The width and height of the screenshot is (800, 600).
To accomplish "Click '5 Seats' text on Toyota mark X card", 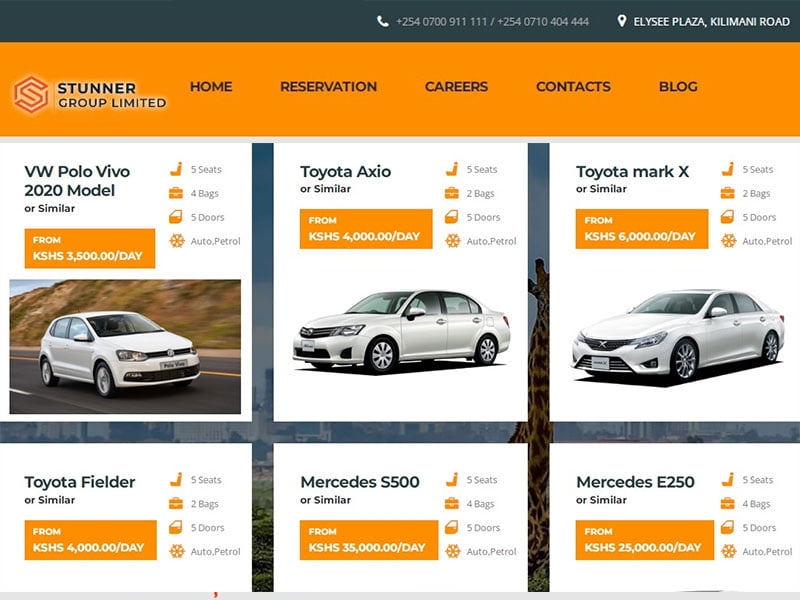I will (758, 169).
